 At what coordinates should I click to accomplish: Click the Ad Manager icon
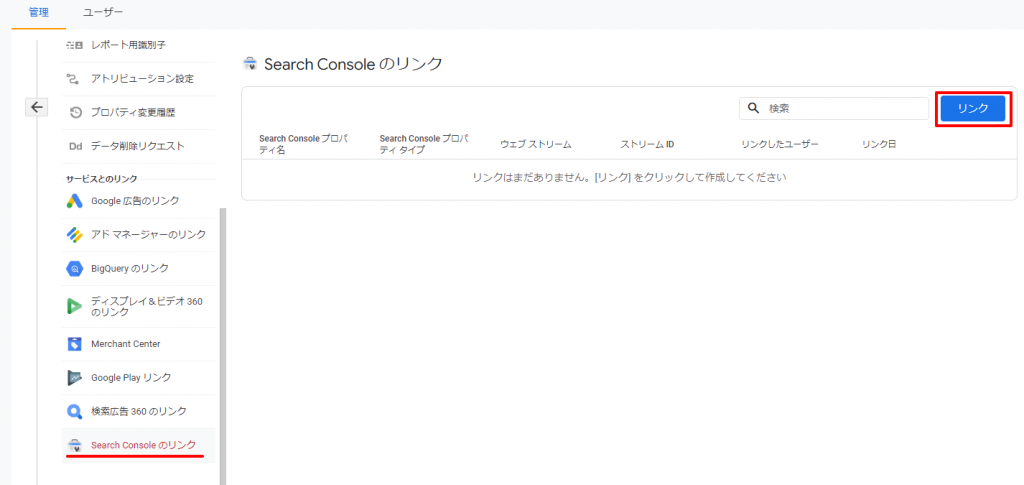74,234
